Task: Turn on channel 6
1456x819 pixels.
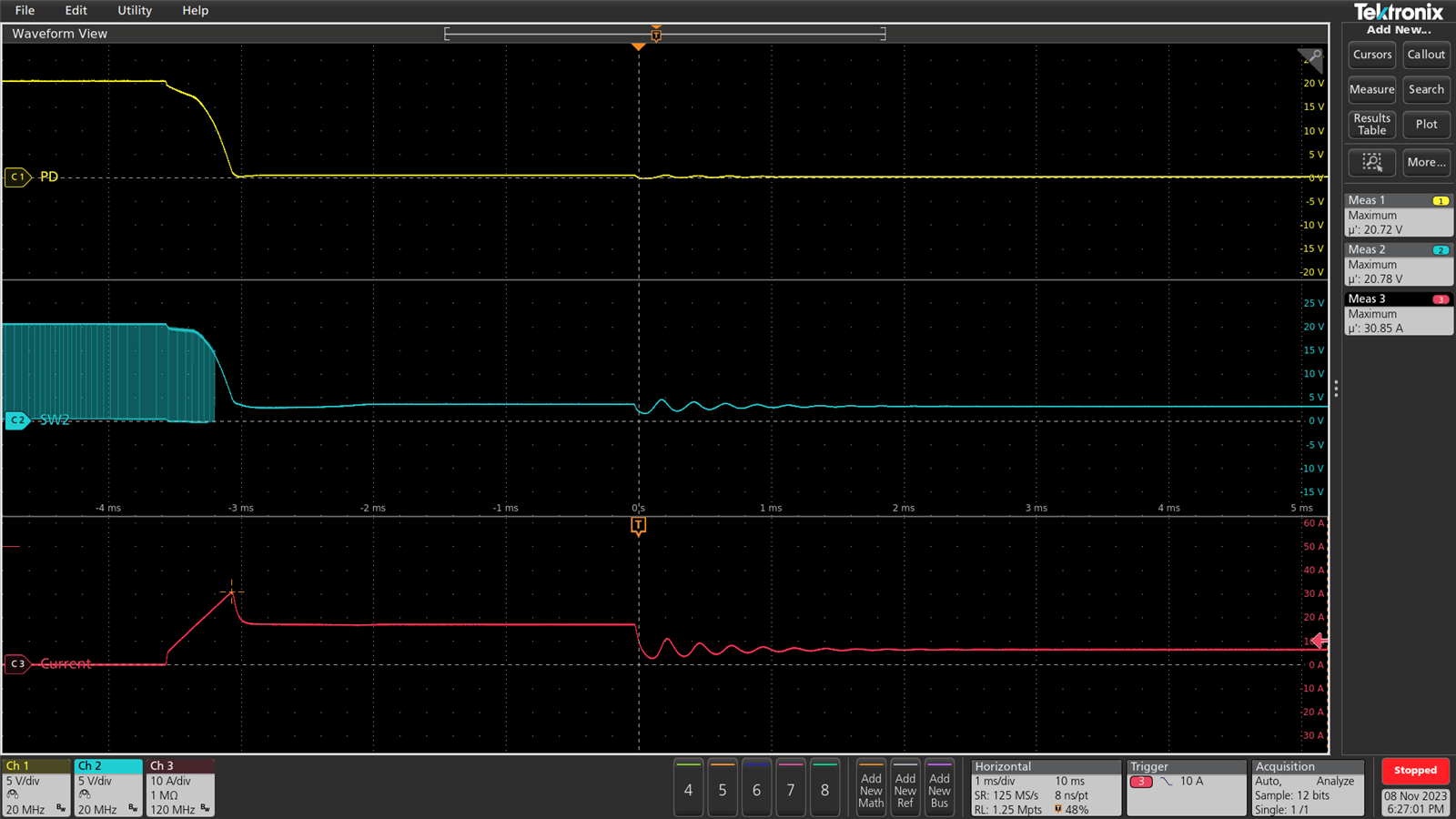Action: click(x=756, y=788)
